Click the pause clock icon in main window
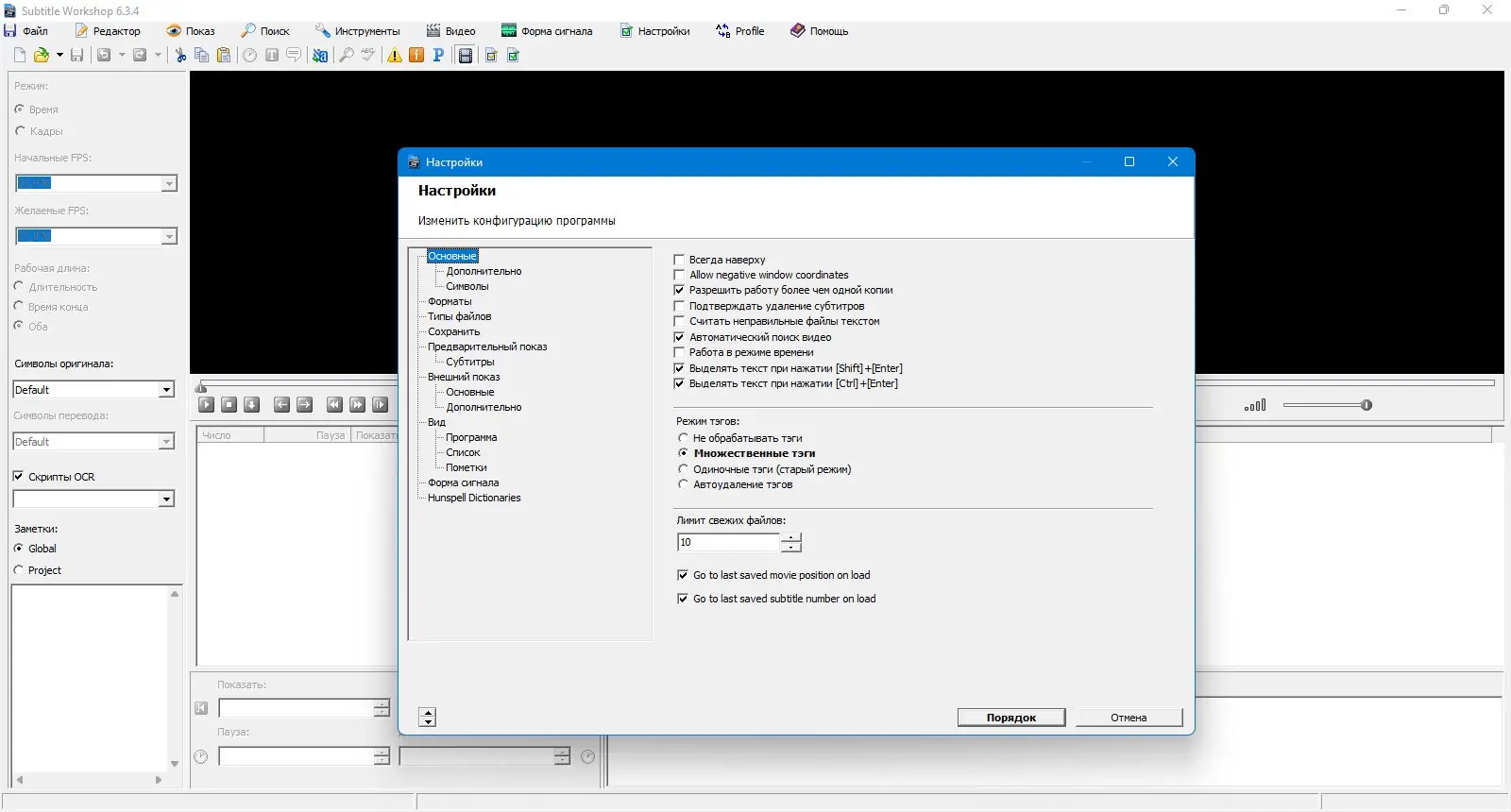 [x=200, y=756]
